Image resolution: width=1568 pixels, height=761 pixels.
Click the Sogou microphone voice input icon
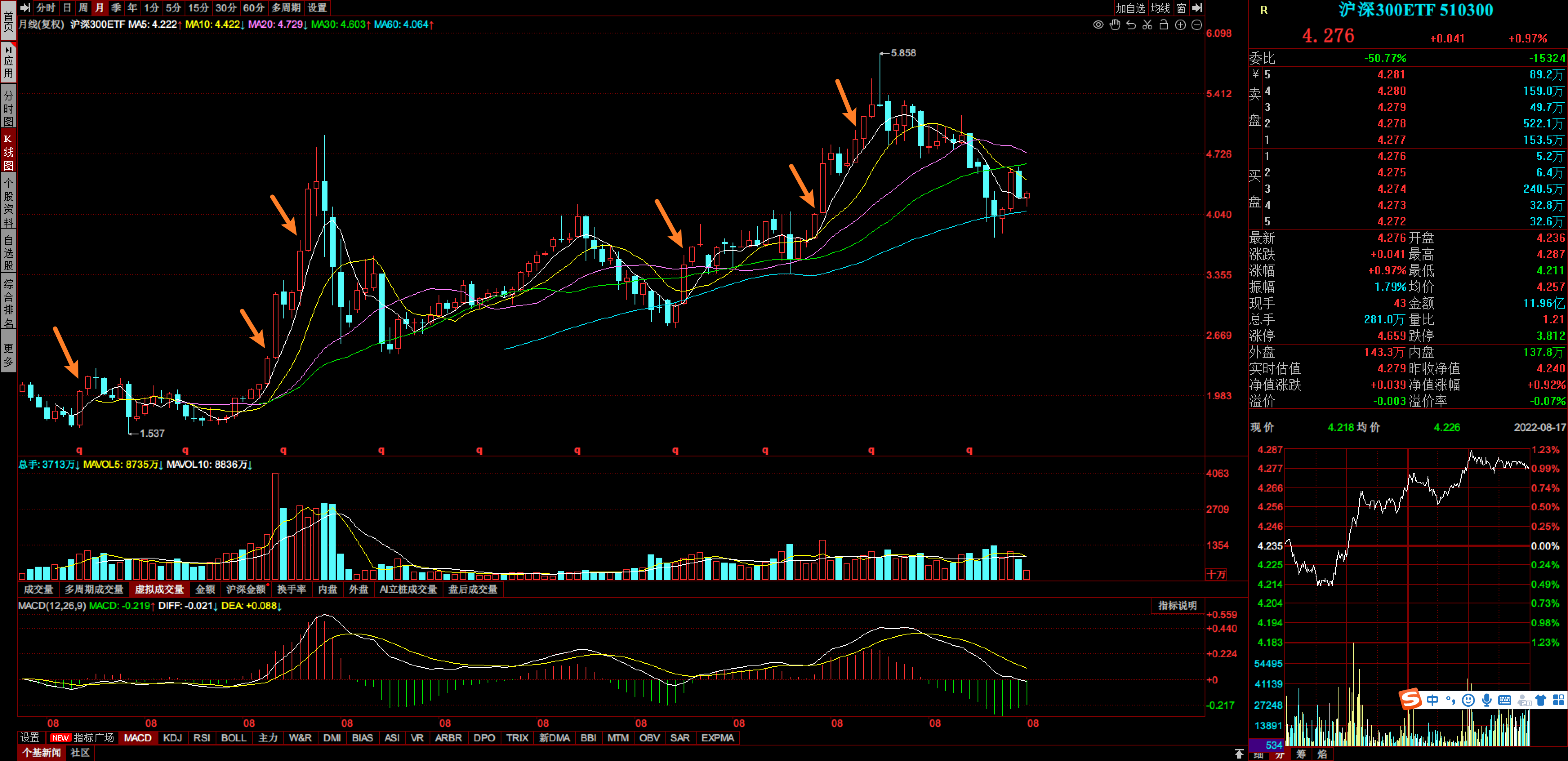1486,700
